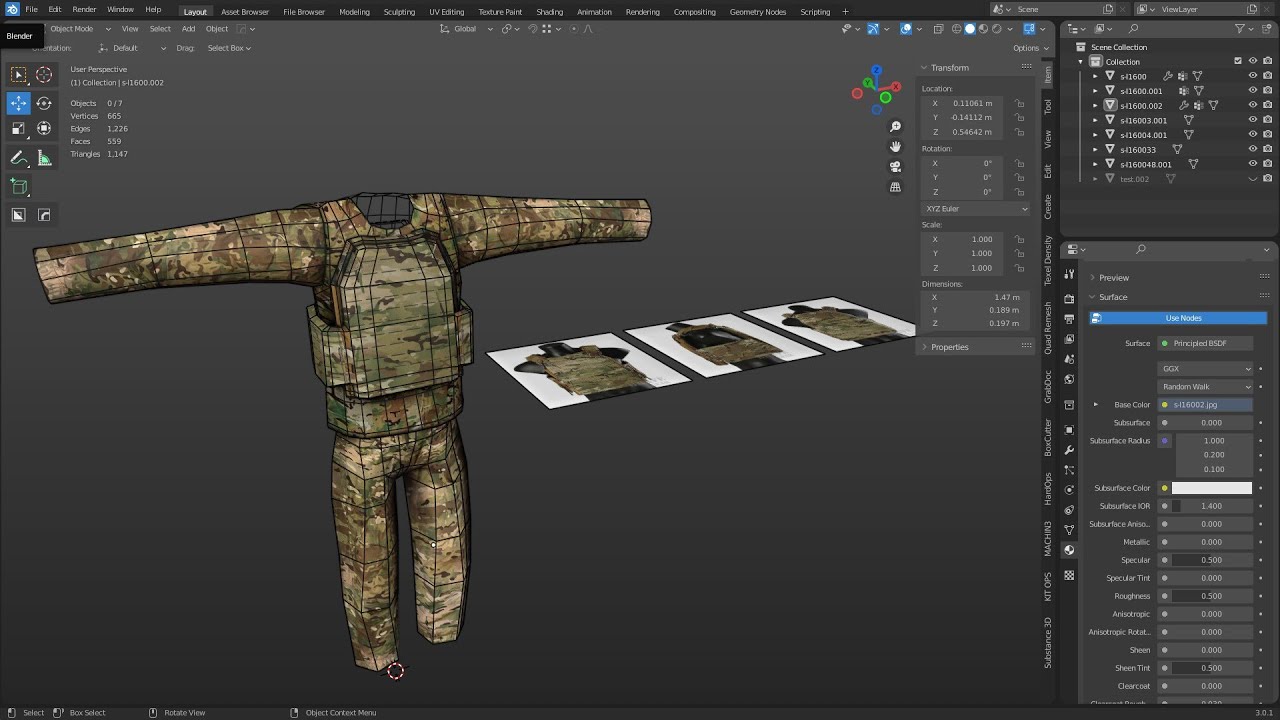This screenshot has height=720, width=1280.
Task: Open the Object Mode dropdown
Action: click(75, 29)
